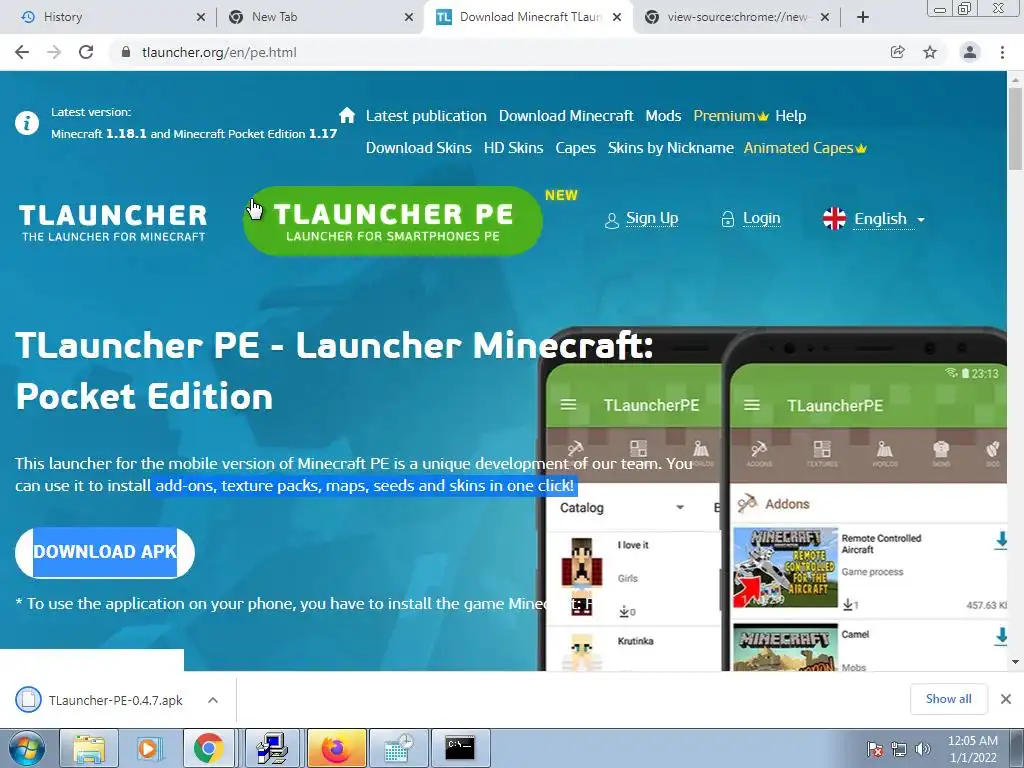
Task: Open the Premium menu item
Action: click(x=731, y=116)
